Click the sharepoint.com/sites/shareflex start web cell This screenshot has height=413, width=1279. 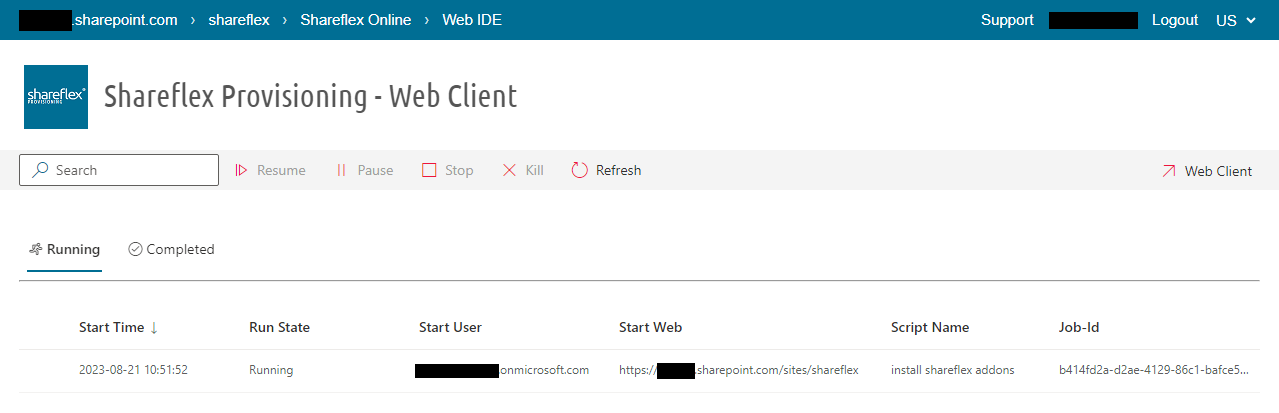[739, 370]
